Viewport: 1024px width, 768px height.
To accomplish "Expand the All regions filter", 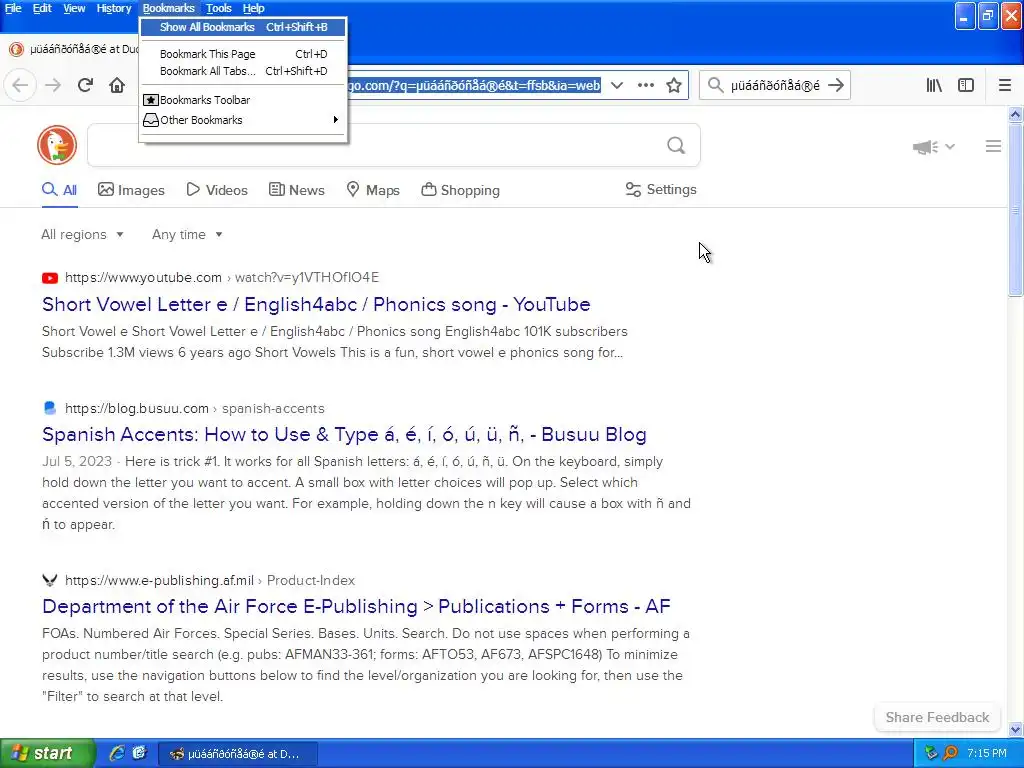I will point(82,234).
